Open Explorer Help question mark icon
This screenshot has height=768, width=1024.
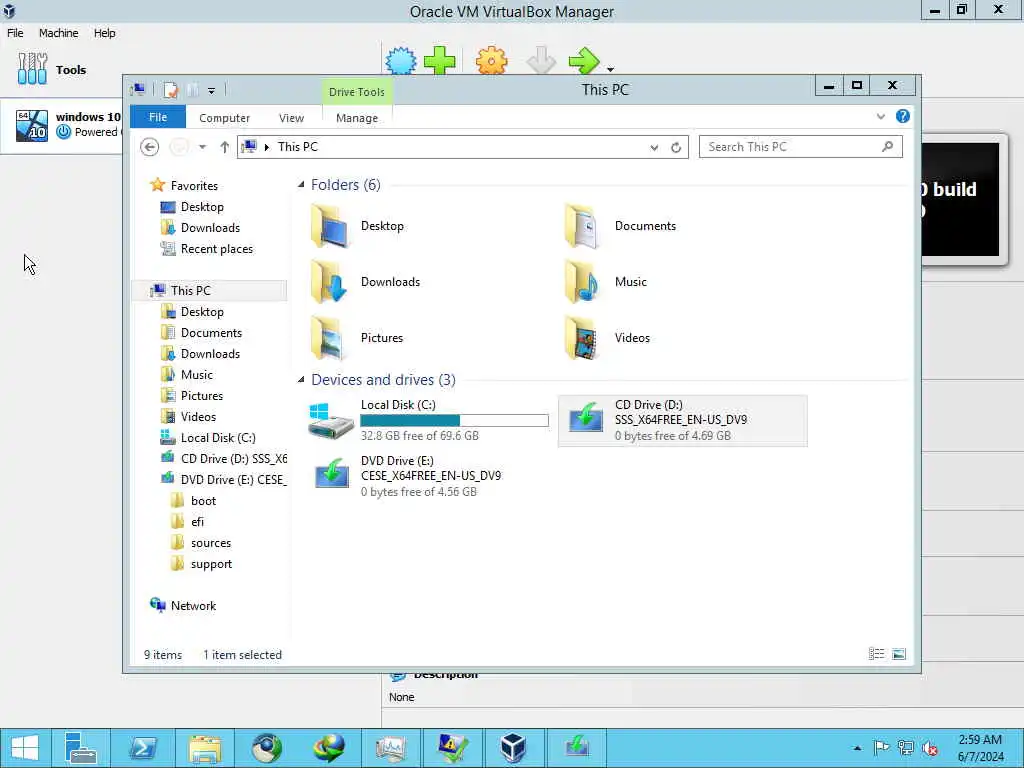pos(903,116)
